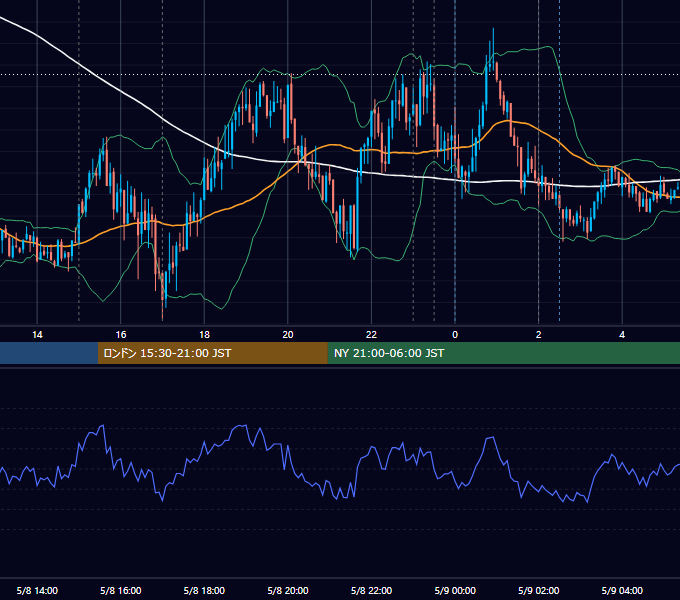Click the 22 hour label on price chart axis

371,335
